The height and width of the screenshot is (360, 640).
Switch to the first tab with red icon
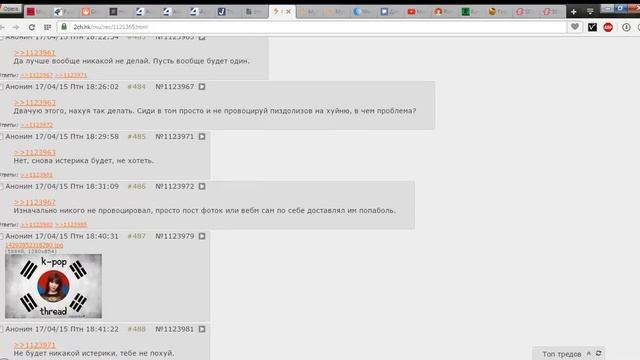tap(36, 12)
